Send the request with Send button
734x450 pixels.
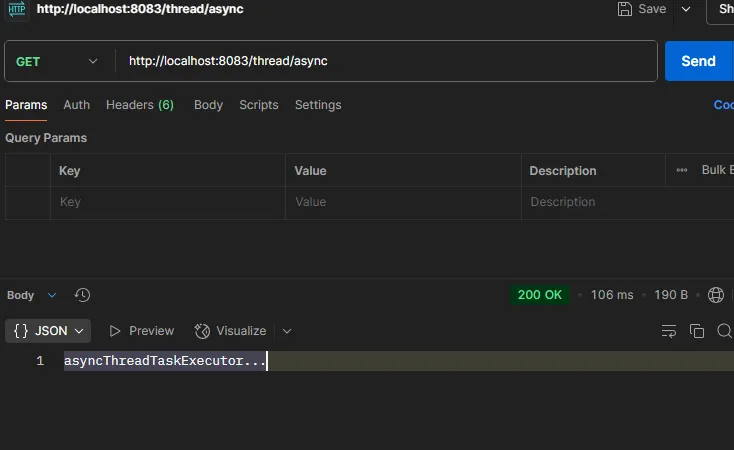coord(698,61)
